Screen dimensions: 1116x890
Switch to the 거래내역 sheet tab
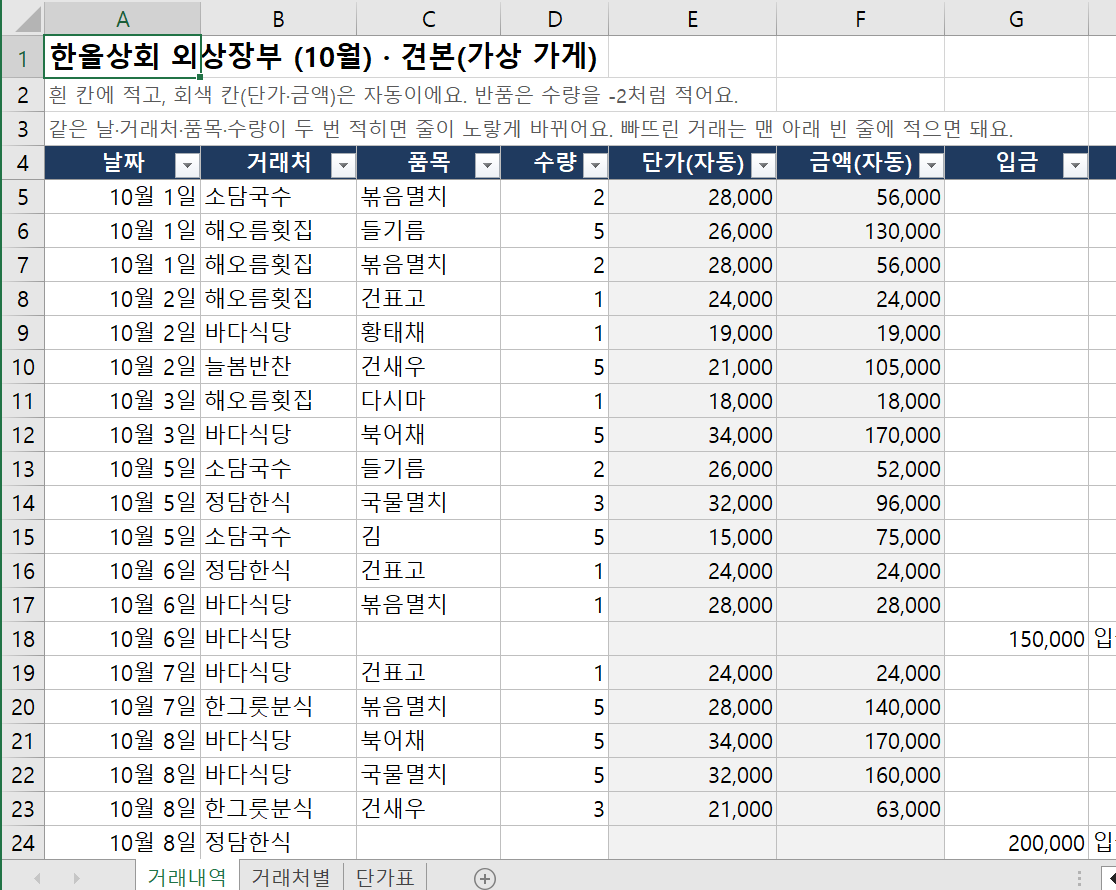[187, 876]
